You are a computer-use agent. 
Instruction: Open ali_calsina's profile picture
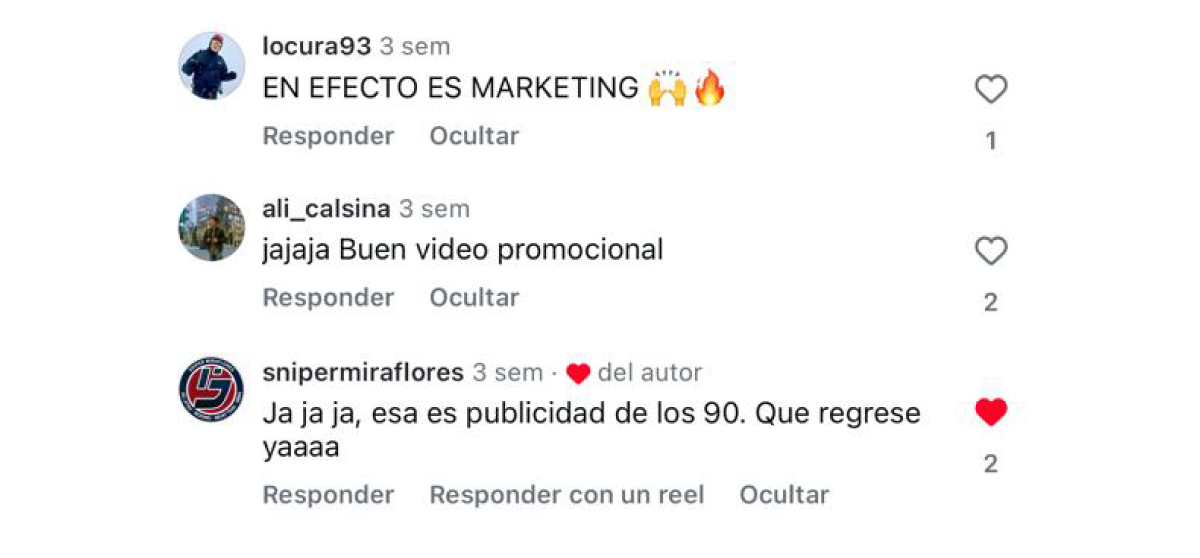[212, 228]
